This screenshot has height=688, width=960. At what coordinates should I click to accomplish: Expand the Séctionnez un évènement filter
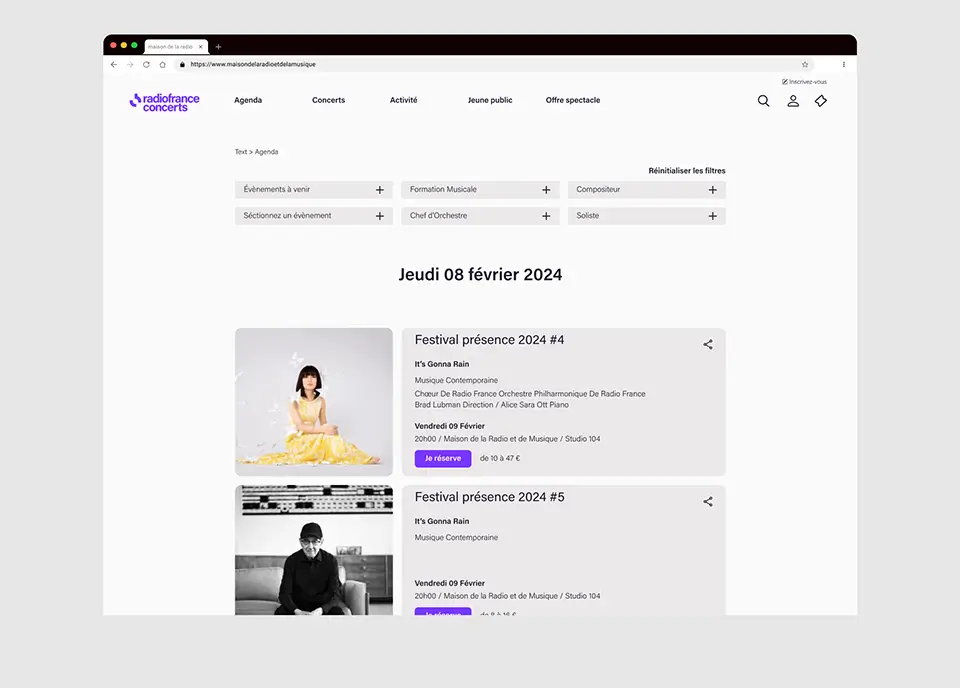[x=313, y=216]
